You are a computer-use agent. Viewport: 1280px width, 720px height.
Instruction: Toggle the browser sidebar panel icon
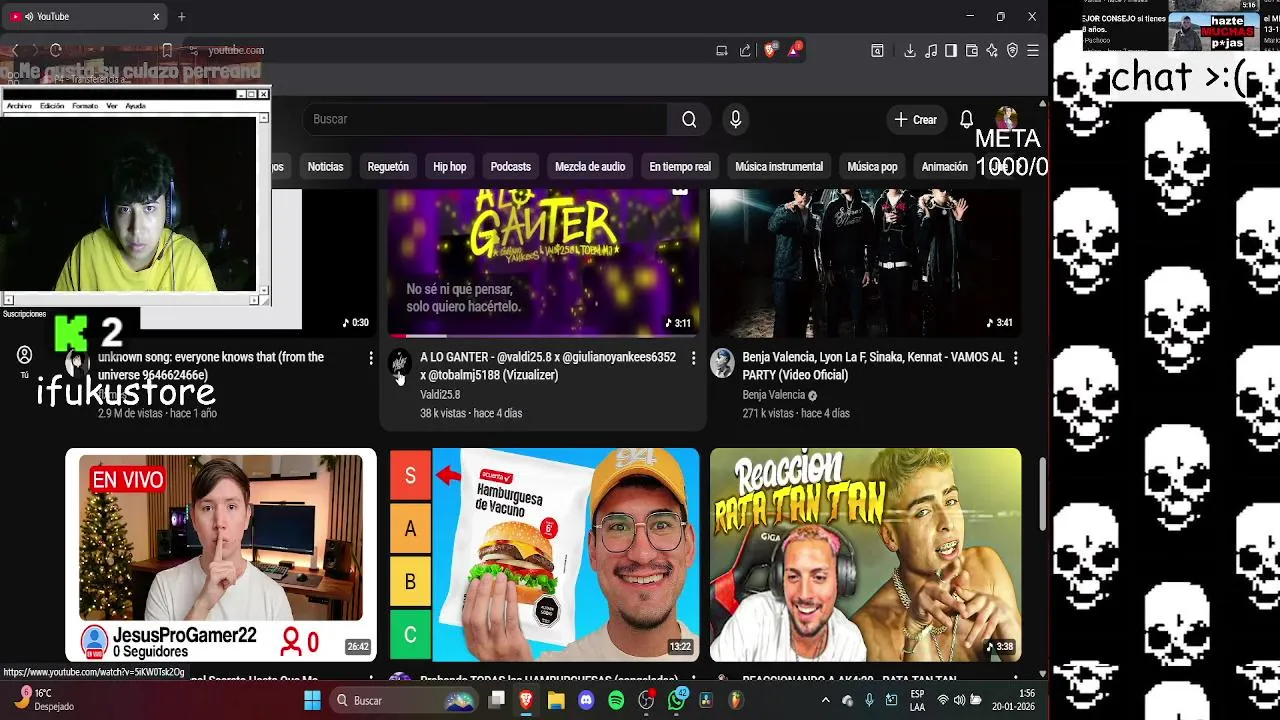951,50
